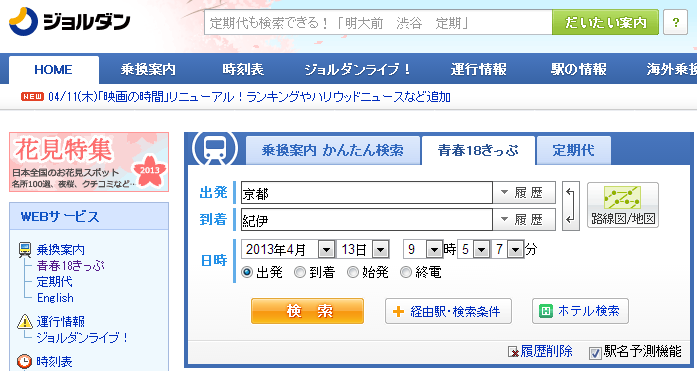Click the 履歴削除 delete icon
Screen dimensions: 697x371
513,352
